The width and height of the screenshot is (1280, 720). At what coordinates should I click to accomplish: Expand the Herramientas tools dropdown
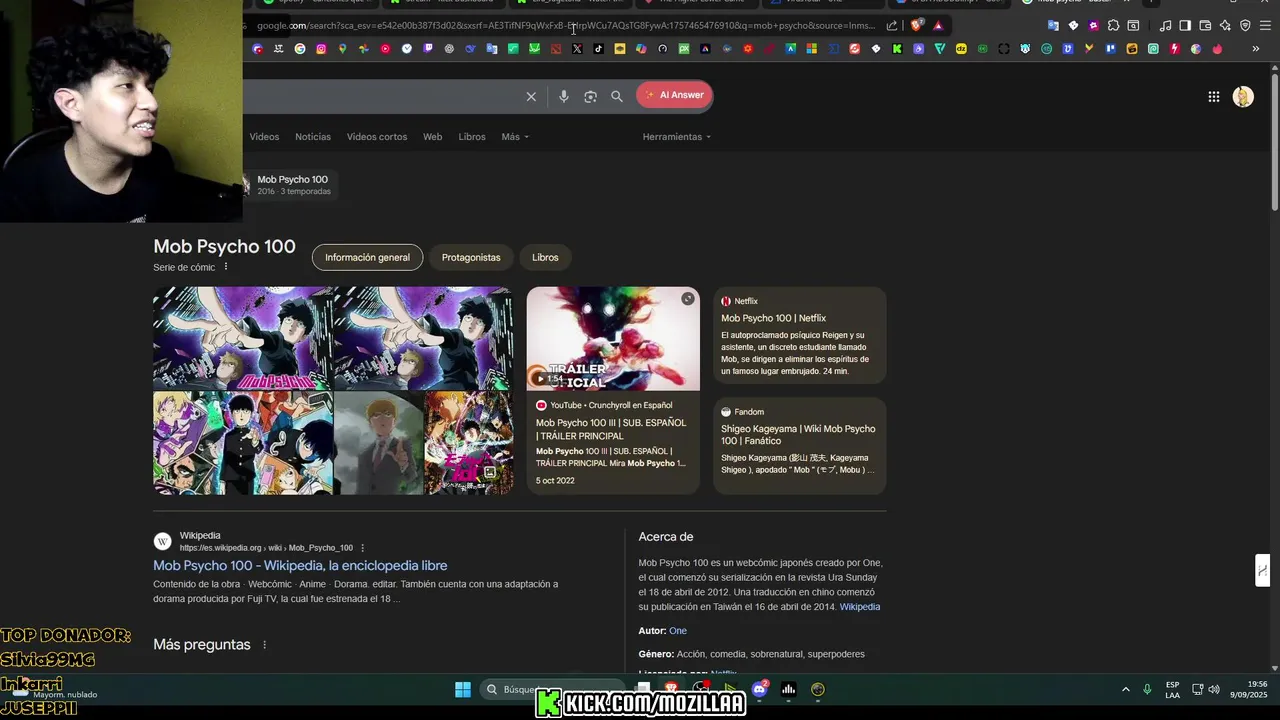[x=677, y=137]
